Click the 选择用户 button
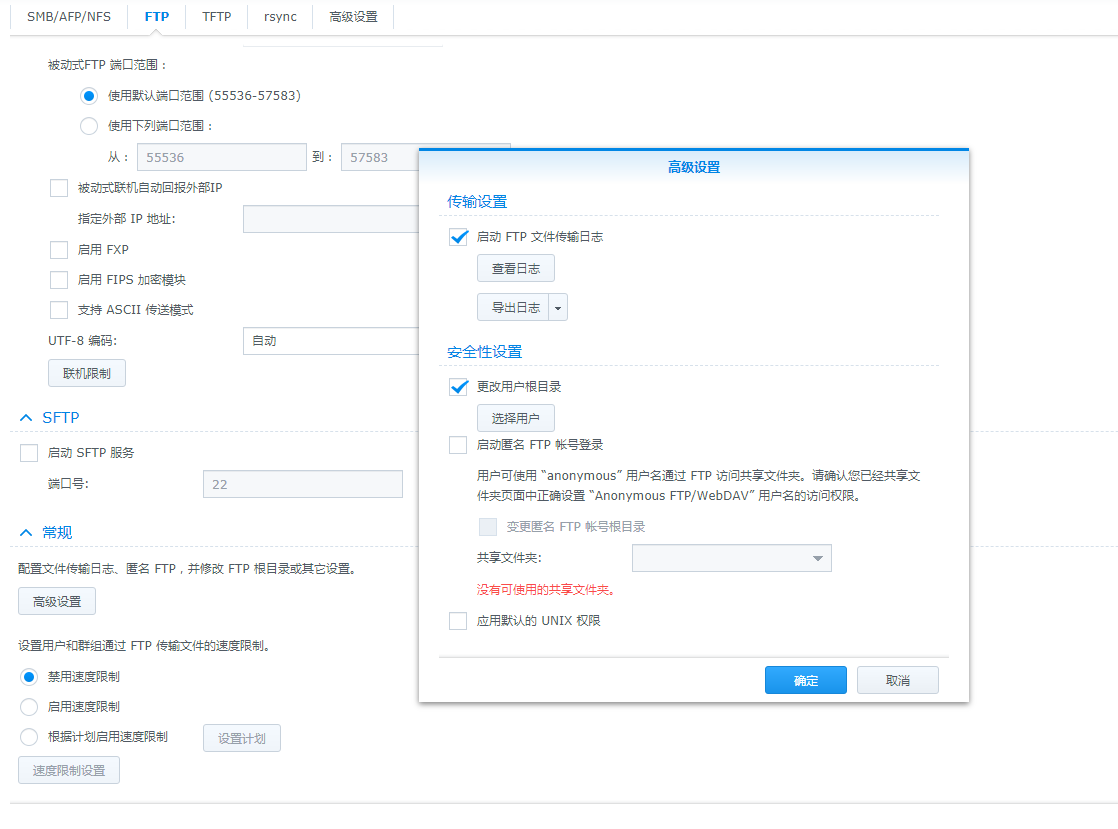Image resolution: width=1118 pixels, height=829 pixels. coord(516,418)
